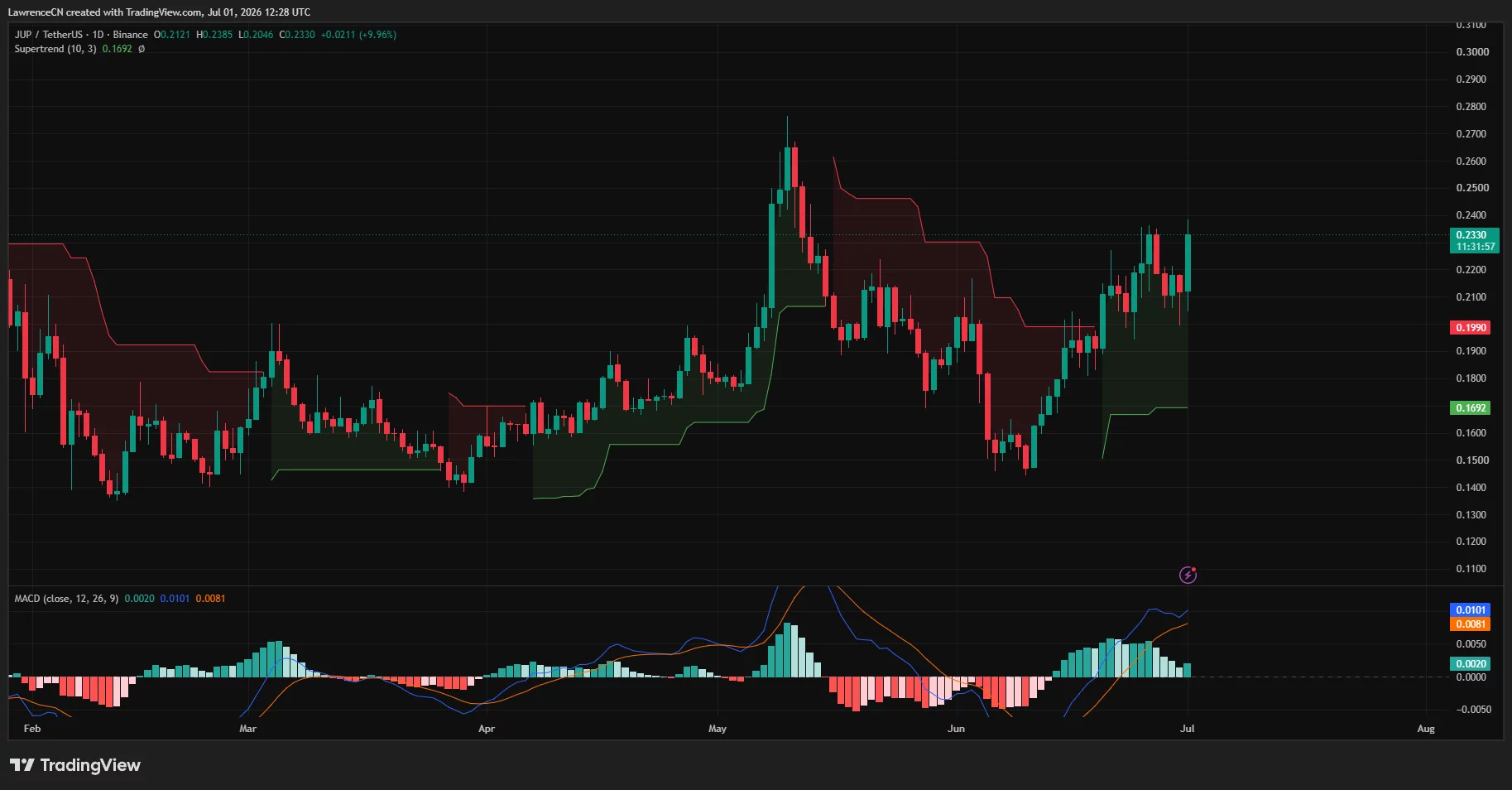Click the 0.2800 price scale tick
Viewport: 1512px width, 790px height.
click(1471, 107)
